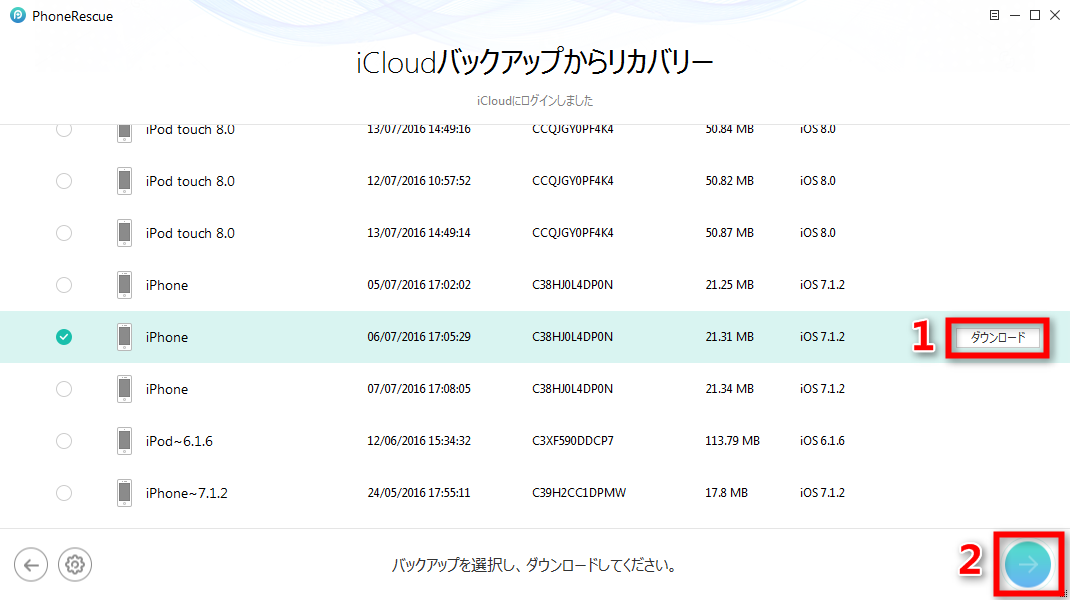Click device icon of 06/07/2016 iPhone backup
The height and width of the screenshot is (600, 1070).
[124, 337]
